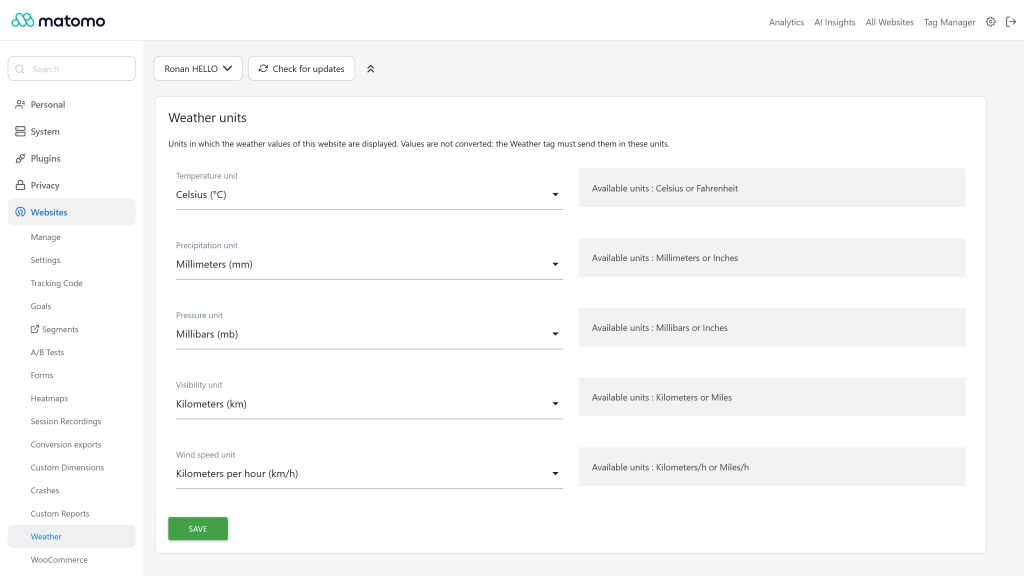The width and height of the screenshot is (1024, 576).
Task: Click the Check for updates refresh icon
Action: 263,69
